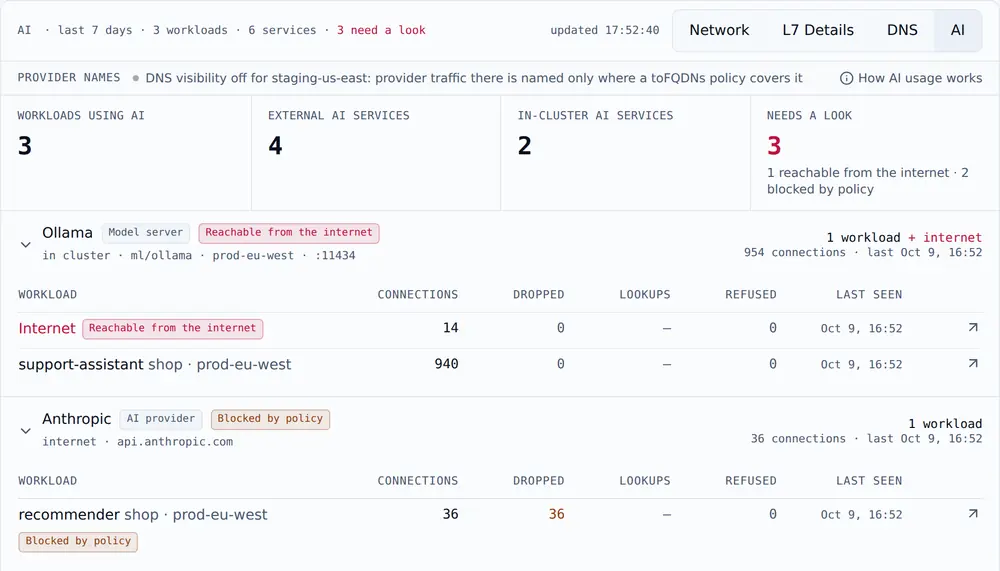Click 'api.anthropic.com' hostname text

click(175, 441)
